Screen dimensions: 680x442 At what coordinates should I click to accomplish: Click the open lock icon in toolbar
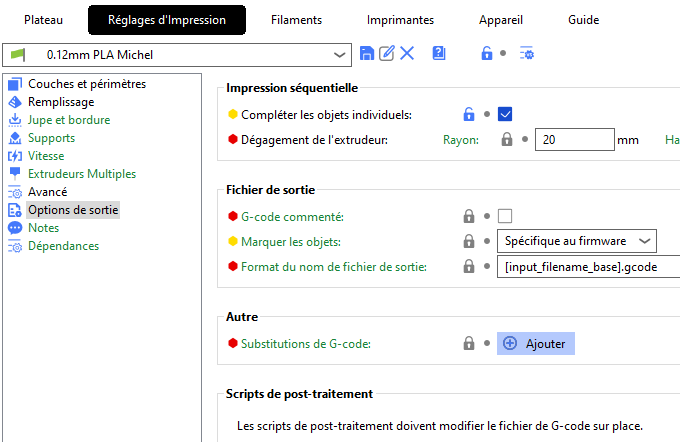click(x=487, y=53)
